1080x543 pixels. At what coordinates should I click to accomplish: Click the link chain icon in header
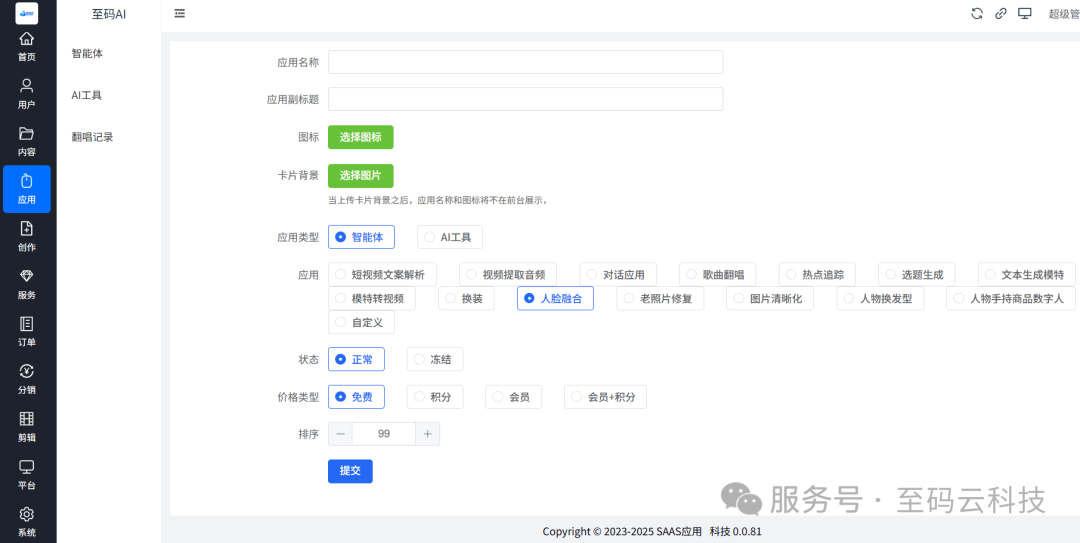click(x=1001, y=13)
